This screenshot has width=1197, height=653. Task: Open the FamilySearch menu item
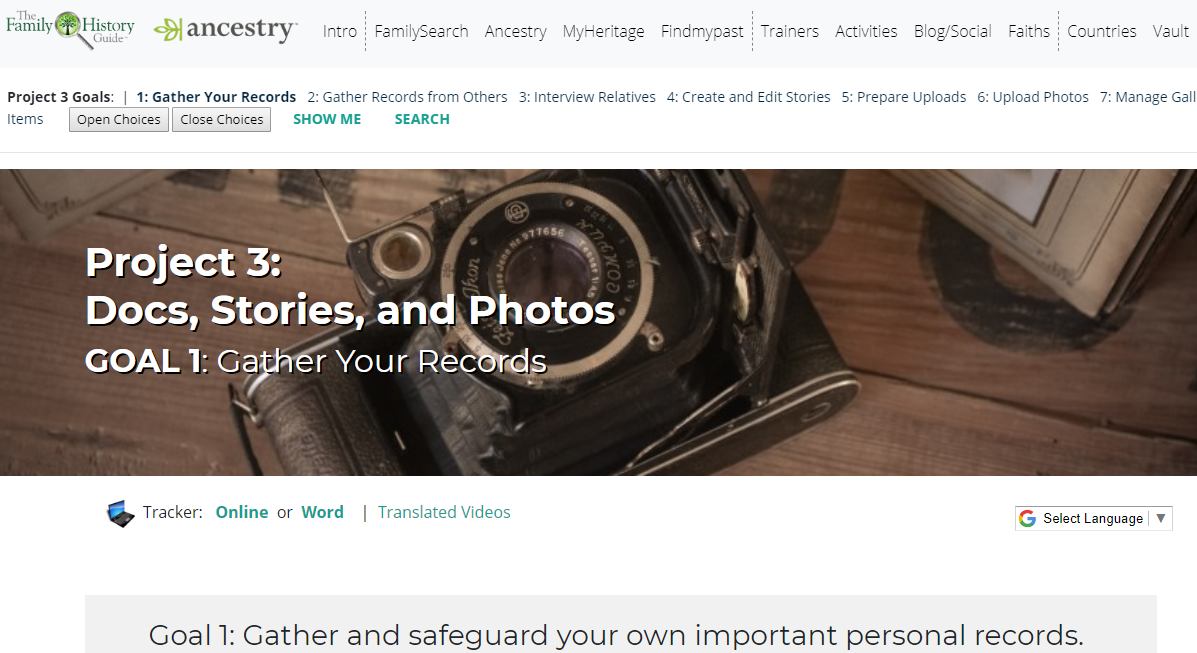click(x=421, y=31)
